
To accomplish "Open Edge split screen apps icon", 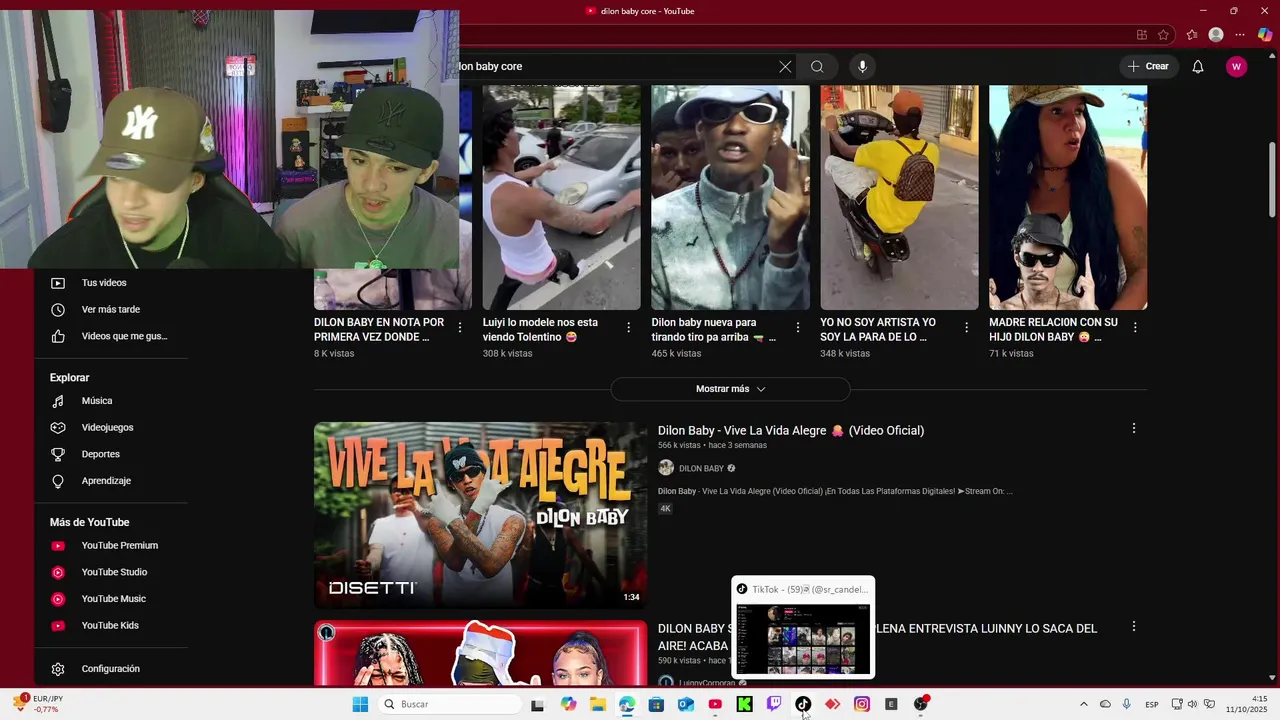I will [1141, 35].
